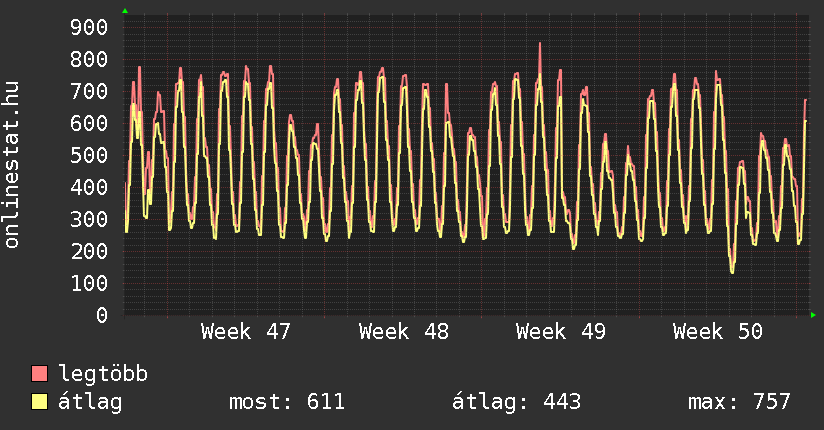824x430 pixels.
Task: Click the 'max: 757' statistic
Action: pos(739,402)
